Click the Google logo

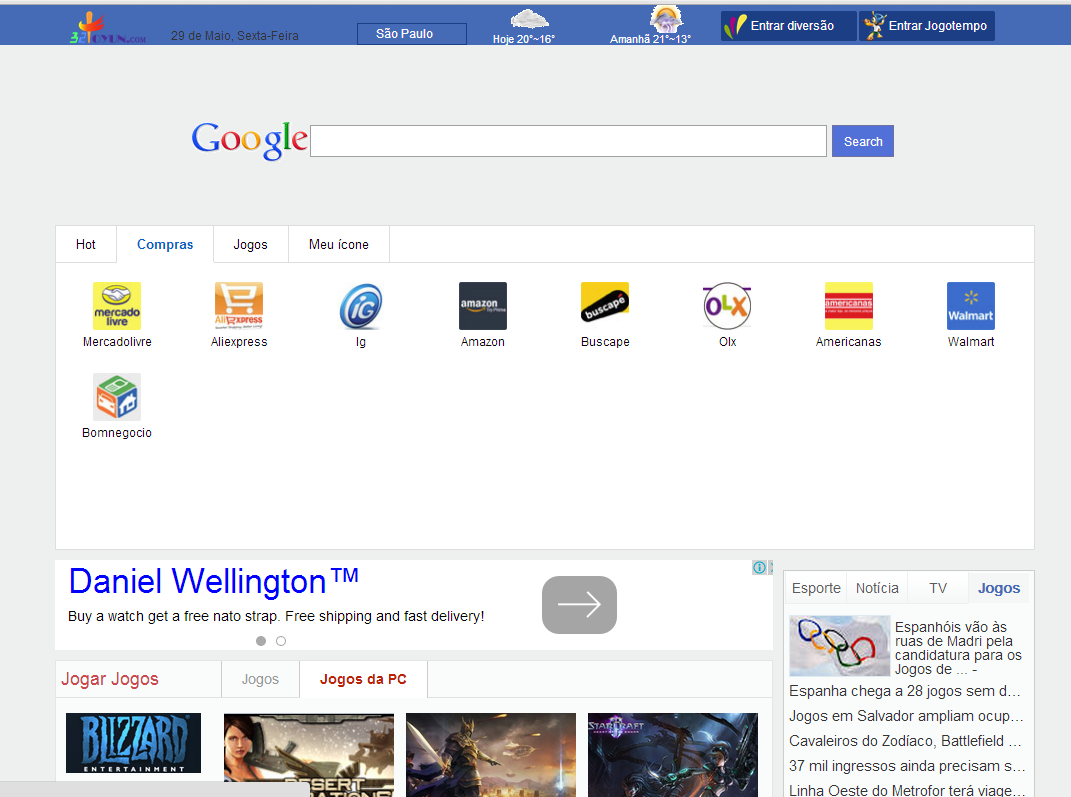pos(249,139)
